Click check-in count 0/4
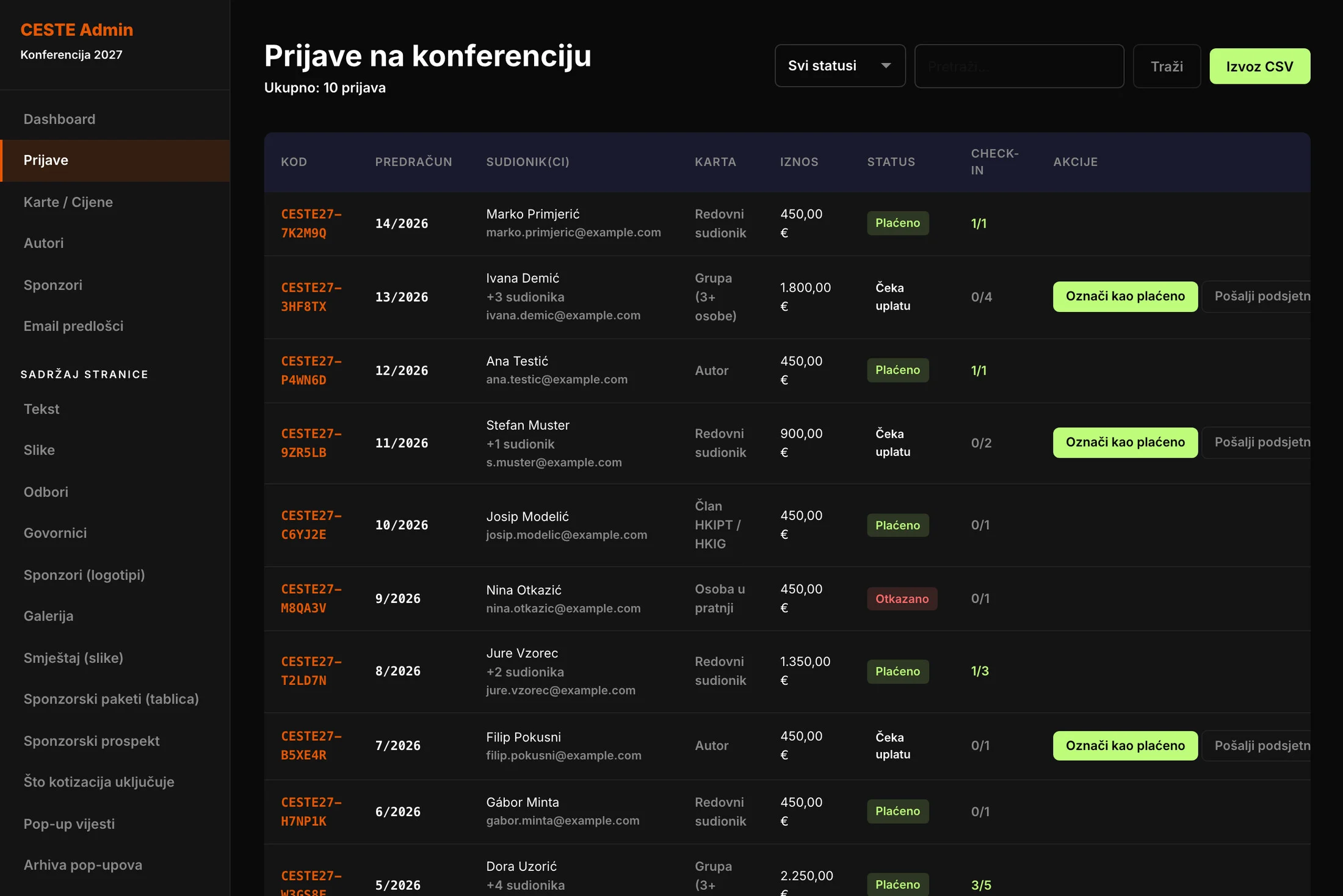Viewport: 1343px width, 896px height. tap(981, 297)
